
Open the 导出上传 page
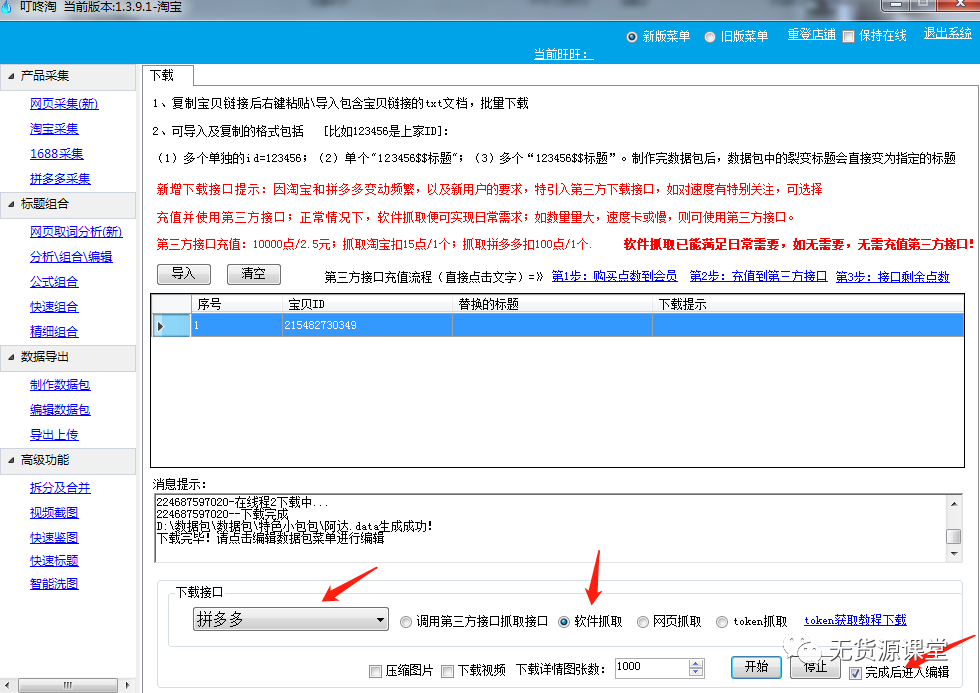point(54,435)
